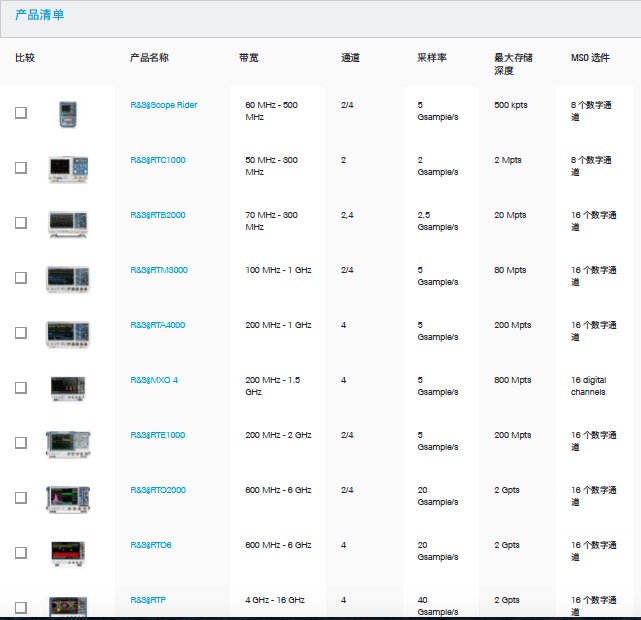The width and height of the screenshot is (641, 620).
Task: Open the R&S RTP product link
Action: tap(148, 600)
